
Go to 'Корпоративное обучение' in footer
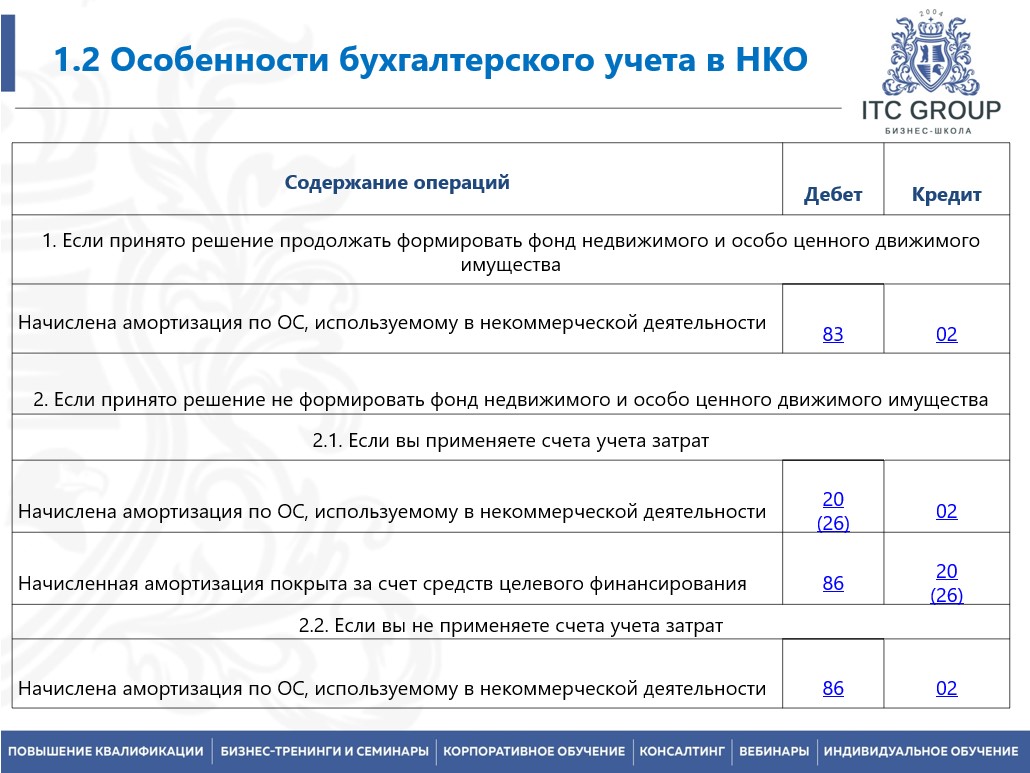534,751
